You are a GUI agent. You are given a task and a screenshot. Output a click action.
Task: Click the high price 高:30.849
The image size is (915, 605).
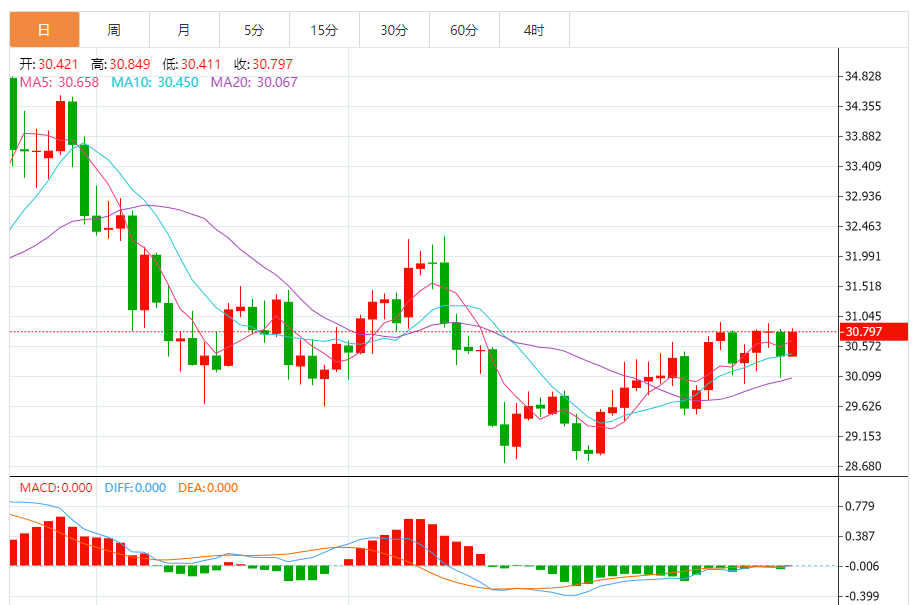pos(121,64)
